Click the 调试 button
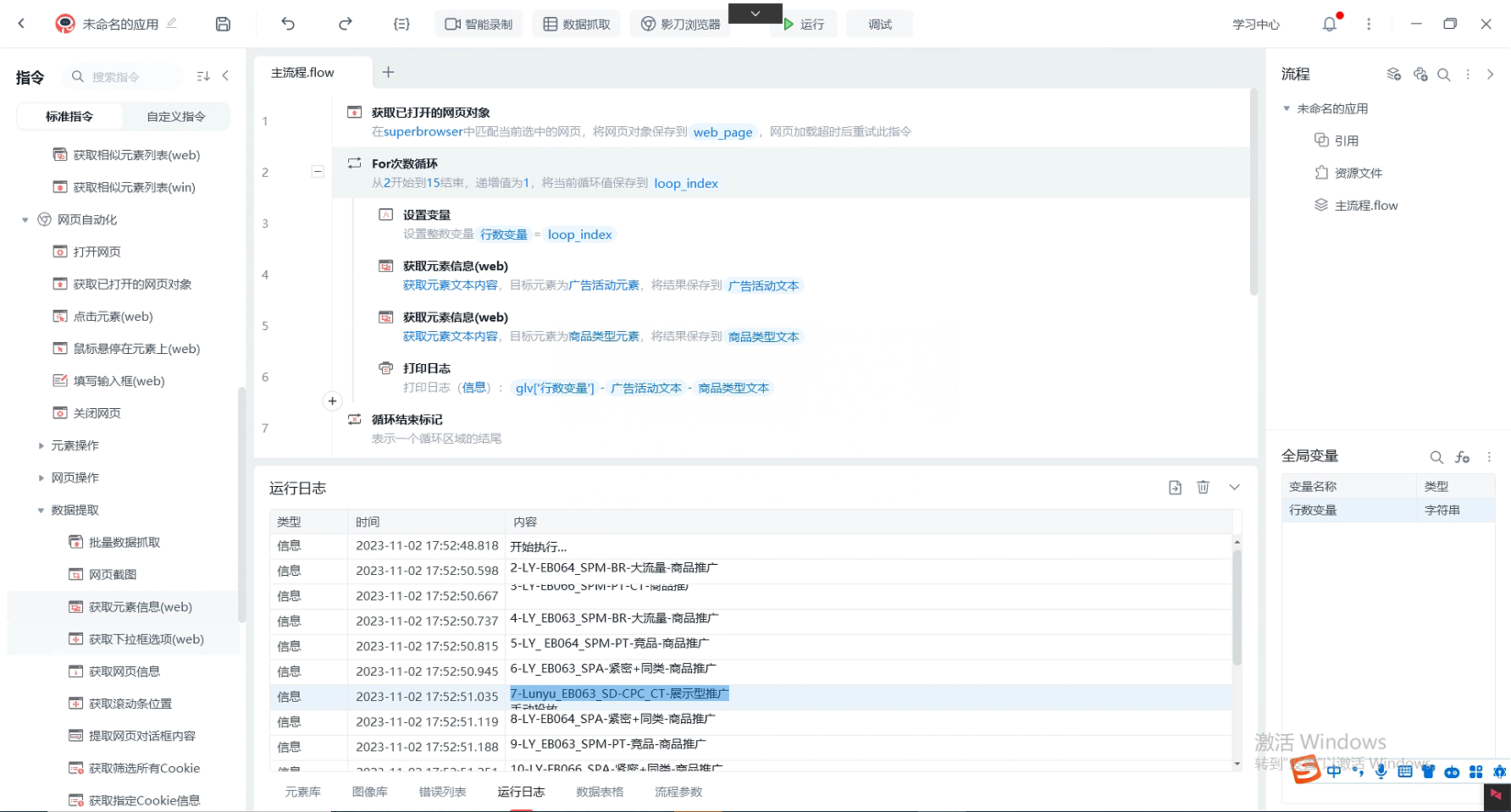This screenshot has width=1511, height=812. 879,24
